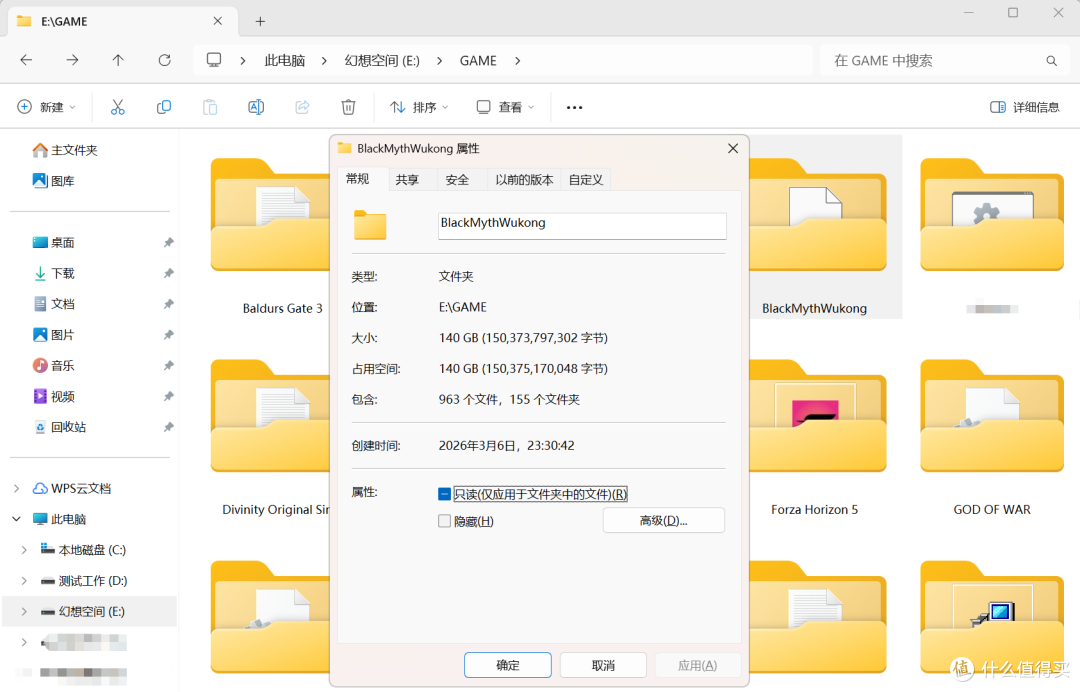Go forward with the right arrow
The image size is (1080, 692).
pyautogui.click(x=72, y=60)
